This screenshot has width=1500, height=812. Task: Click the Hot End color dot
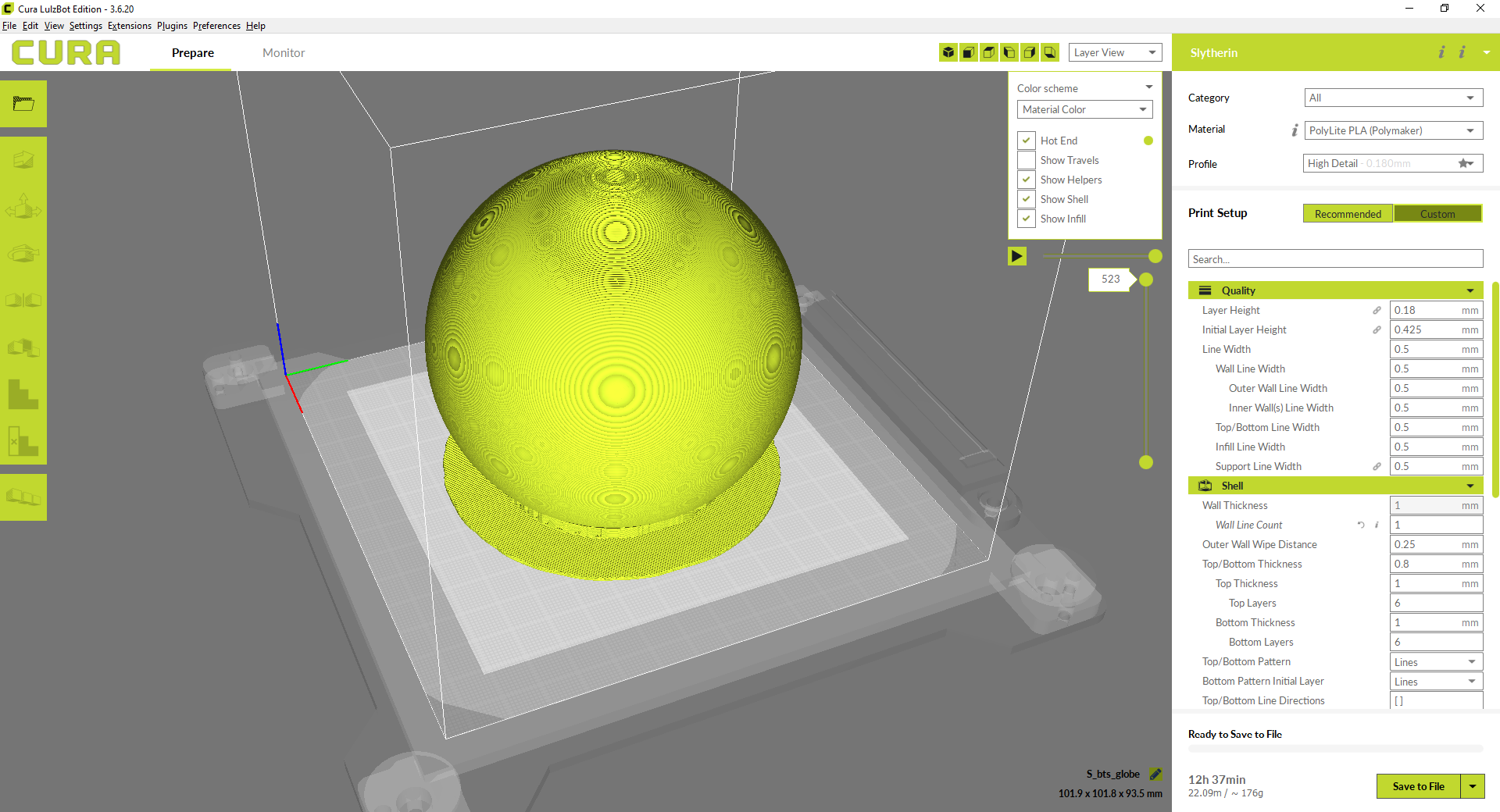click(x=1148, y=141)
